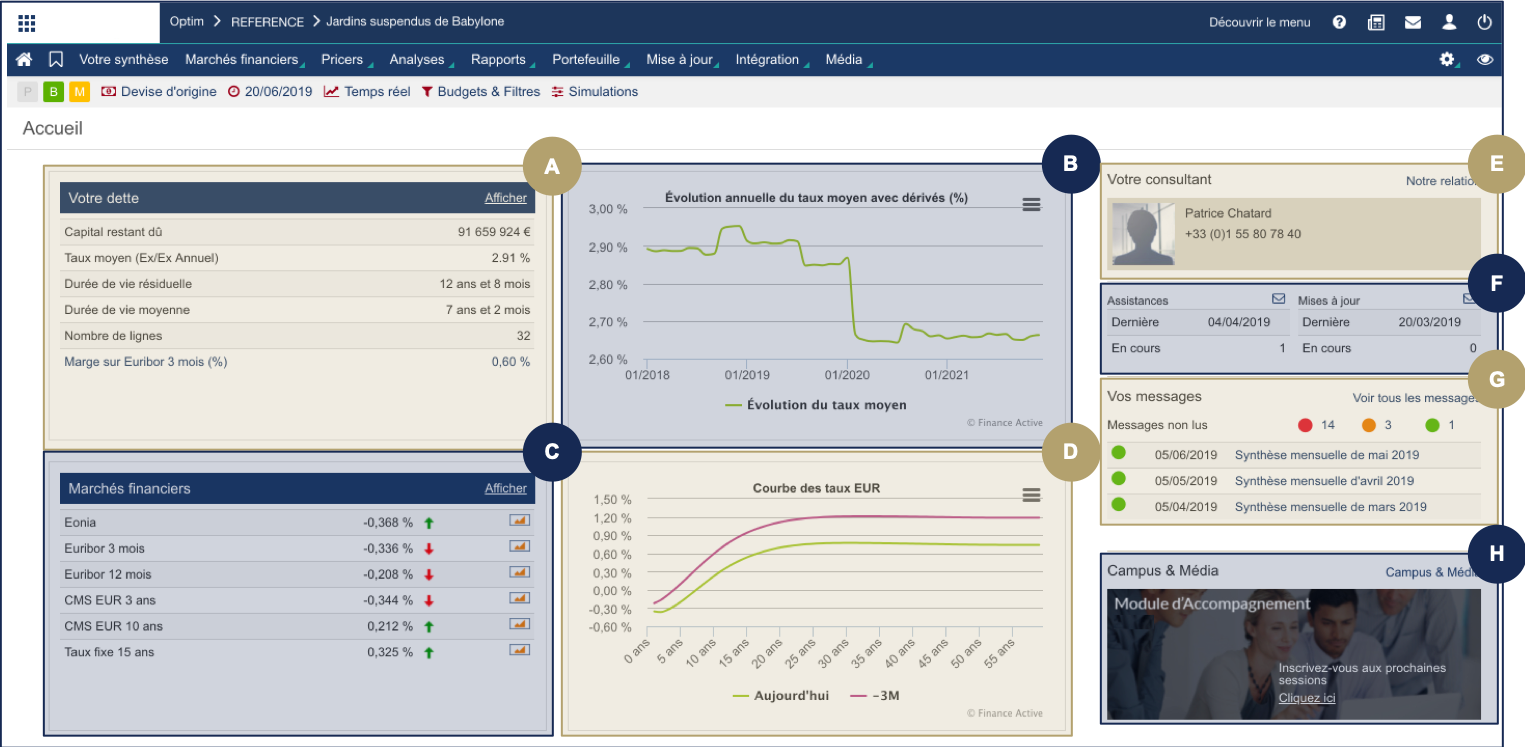Click Afficher in the Votre dette panel
The height and width of the screenshot is (747, 1525).
505,198
